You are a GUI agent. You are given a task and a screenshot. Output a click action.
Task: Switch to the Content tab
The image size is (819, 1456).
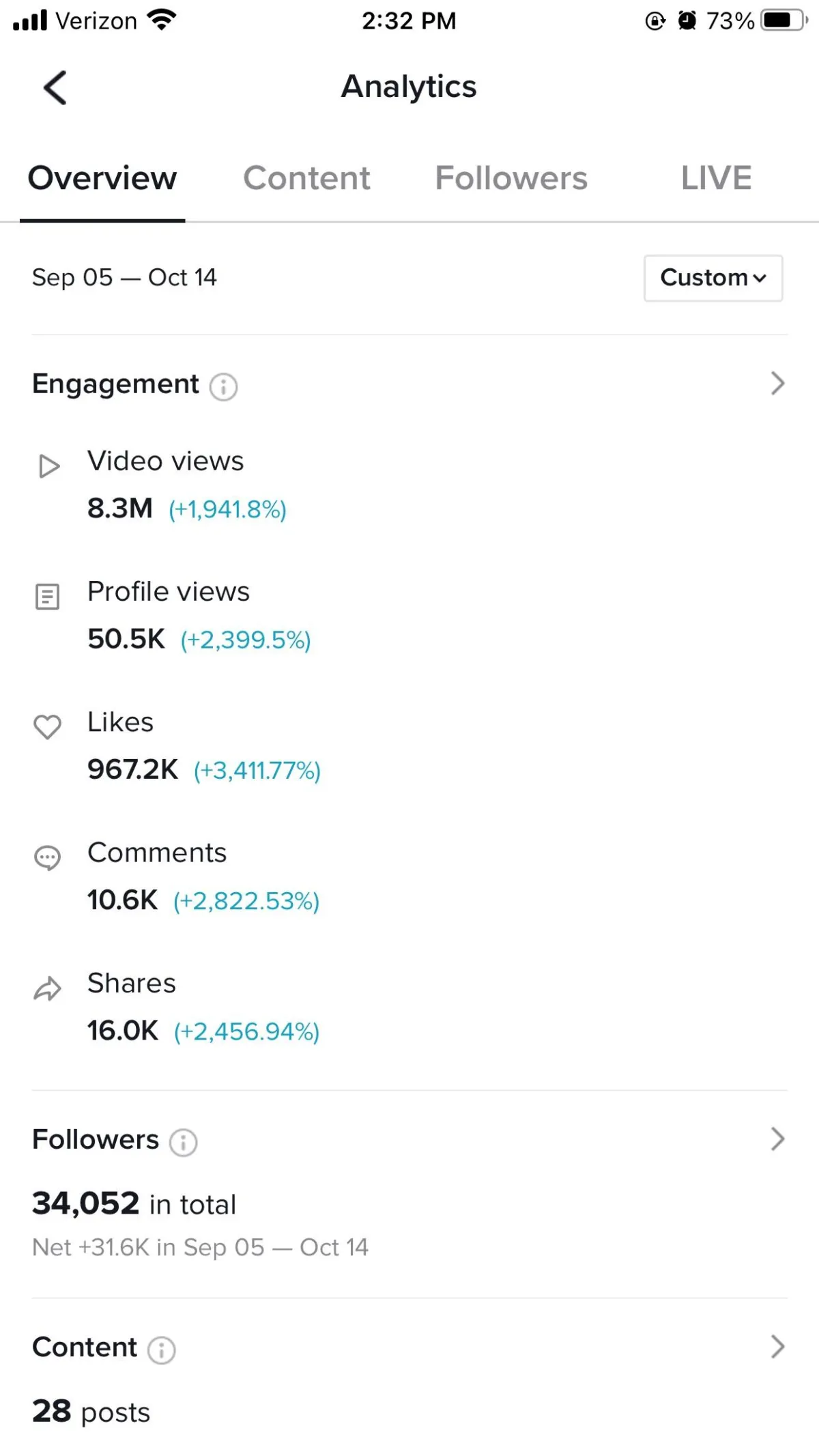306,178
